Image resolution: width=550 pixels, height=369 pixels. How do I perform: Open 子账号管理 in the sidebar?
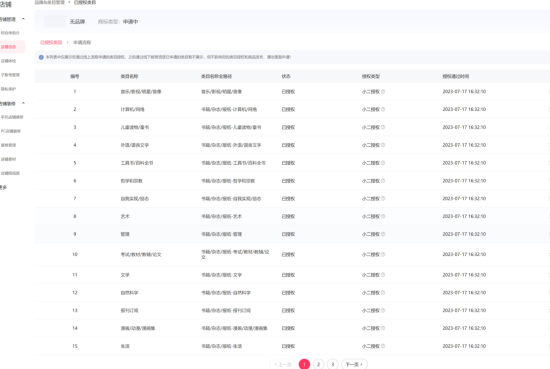[x=10, y=75]
